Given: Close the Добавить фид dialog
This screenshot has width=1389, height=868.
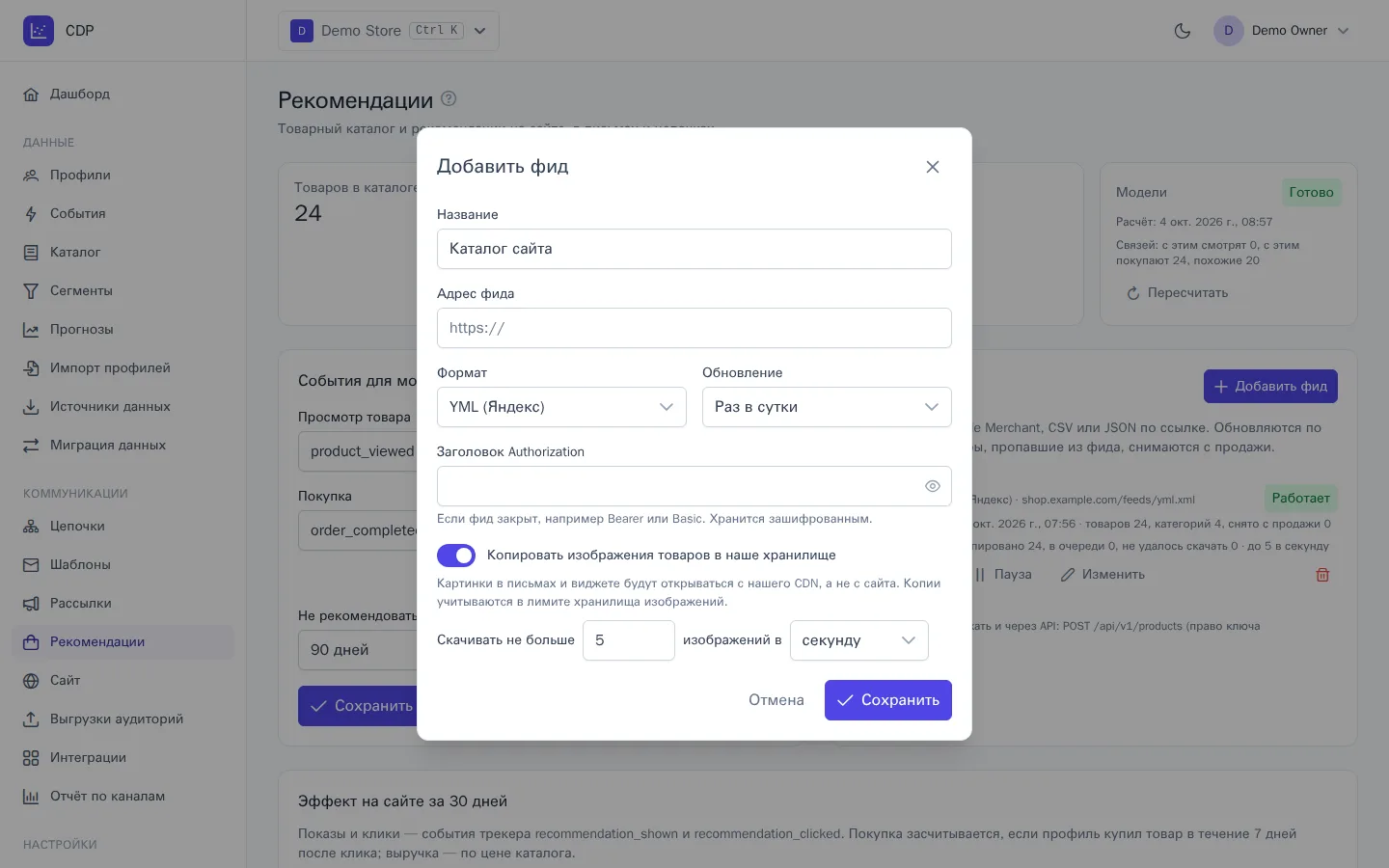Looking at the screenshot, I should pyautogui.click(x=933, y=167).
